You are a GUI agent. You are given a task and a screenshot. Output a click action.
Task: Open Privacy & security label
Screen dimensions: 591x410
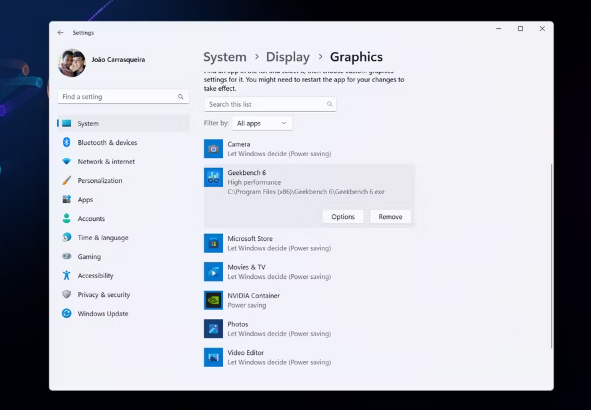[104, 295]
